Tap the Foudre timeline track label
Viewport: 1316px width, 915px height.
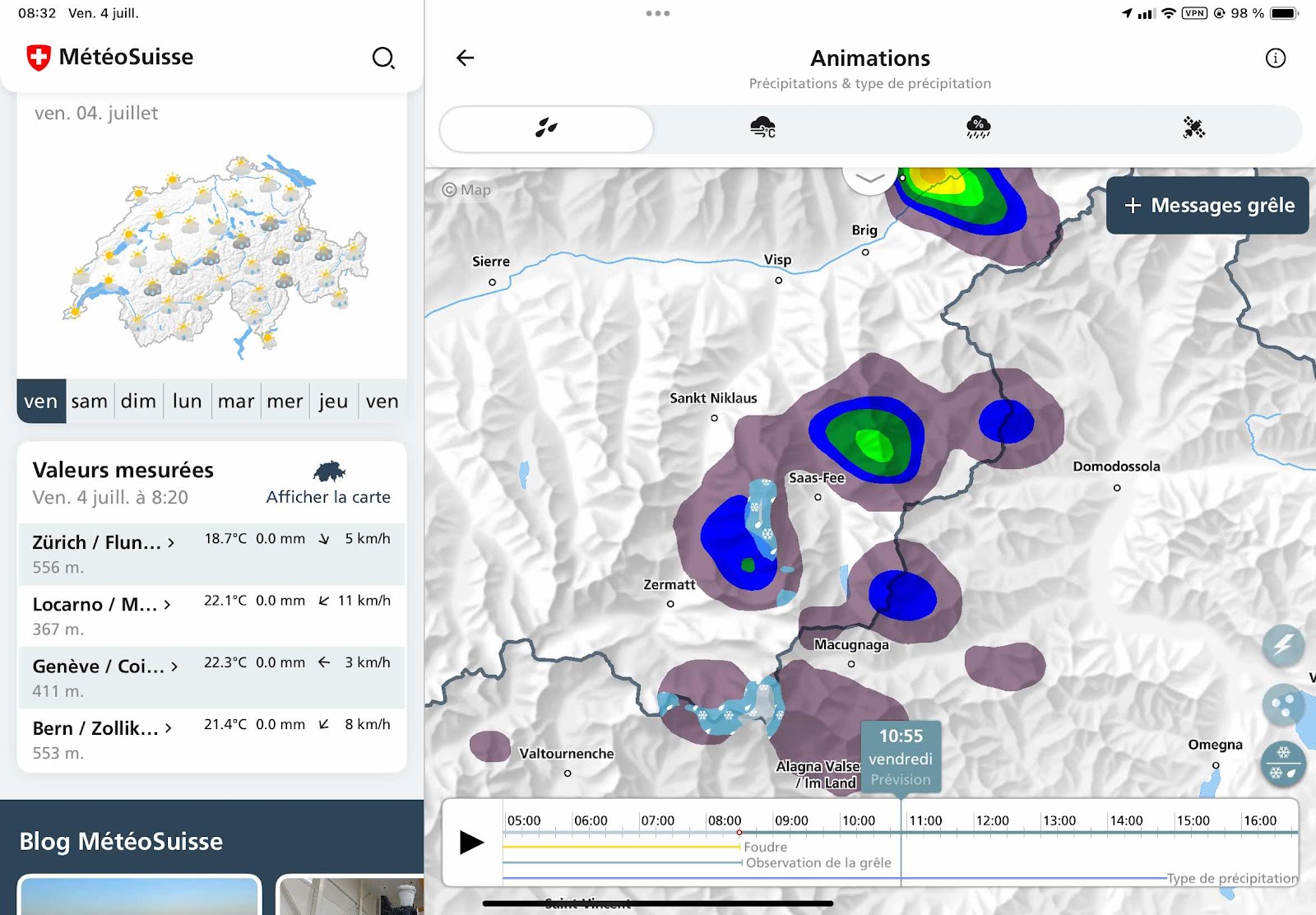pos(765,847)
